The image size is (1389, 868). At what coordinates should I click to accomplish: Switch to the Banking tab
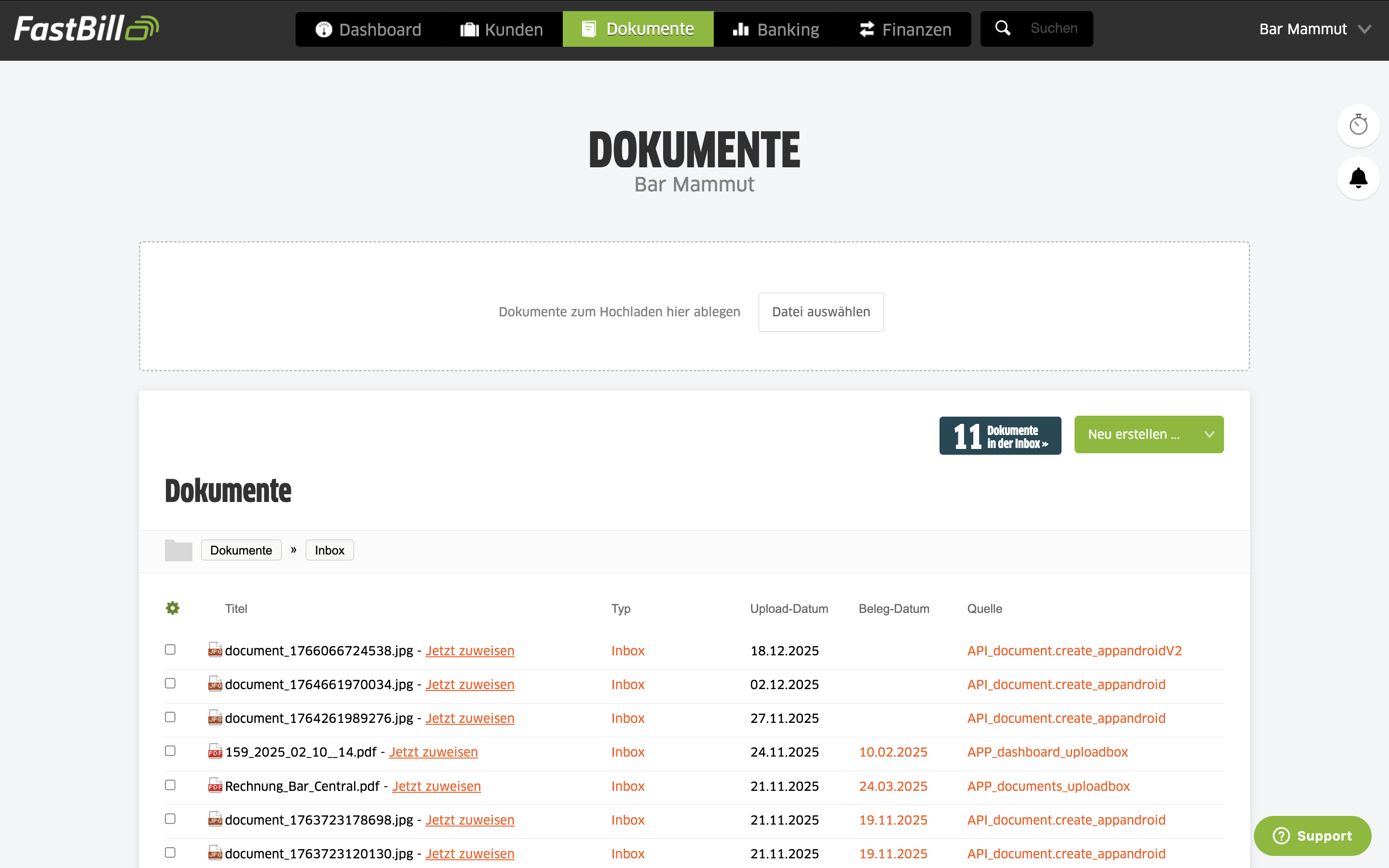click(776, 29)
